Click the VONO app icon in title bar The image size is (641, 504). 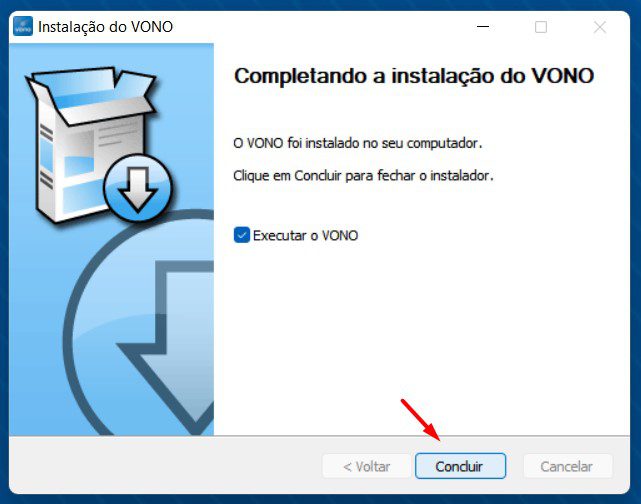pyautogui.click(x=23, y=27)
